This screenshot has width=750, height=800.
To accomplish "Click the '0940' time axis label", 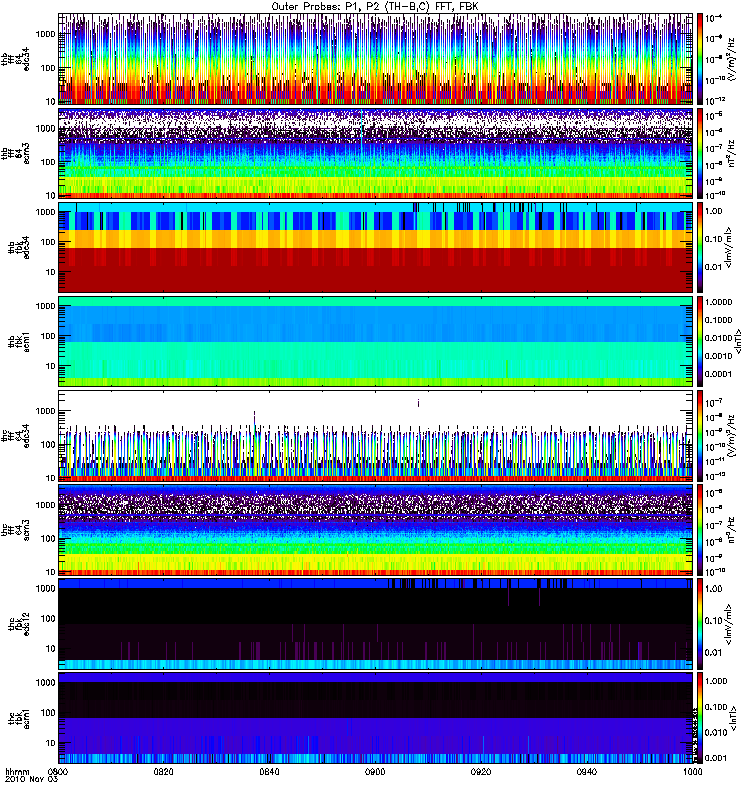I will [x=587, y=771].
